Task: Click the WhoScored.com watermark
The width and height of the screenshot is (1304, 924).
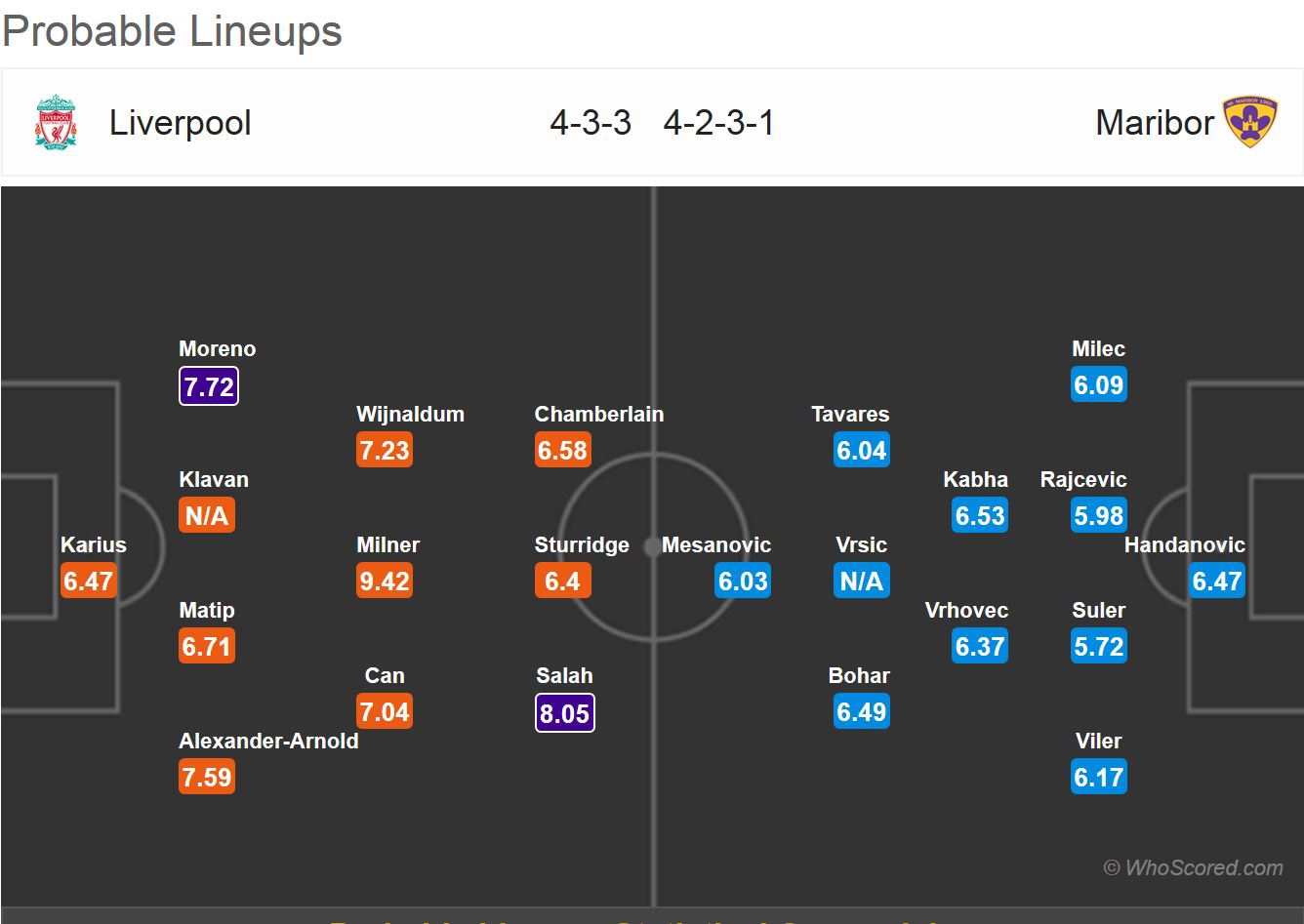Action: coord(1193,867)
